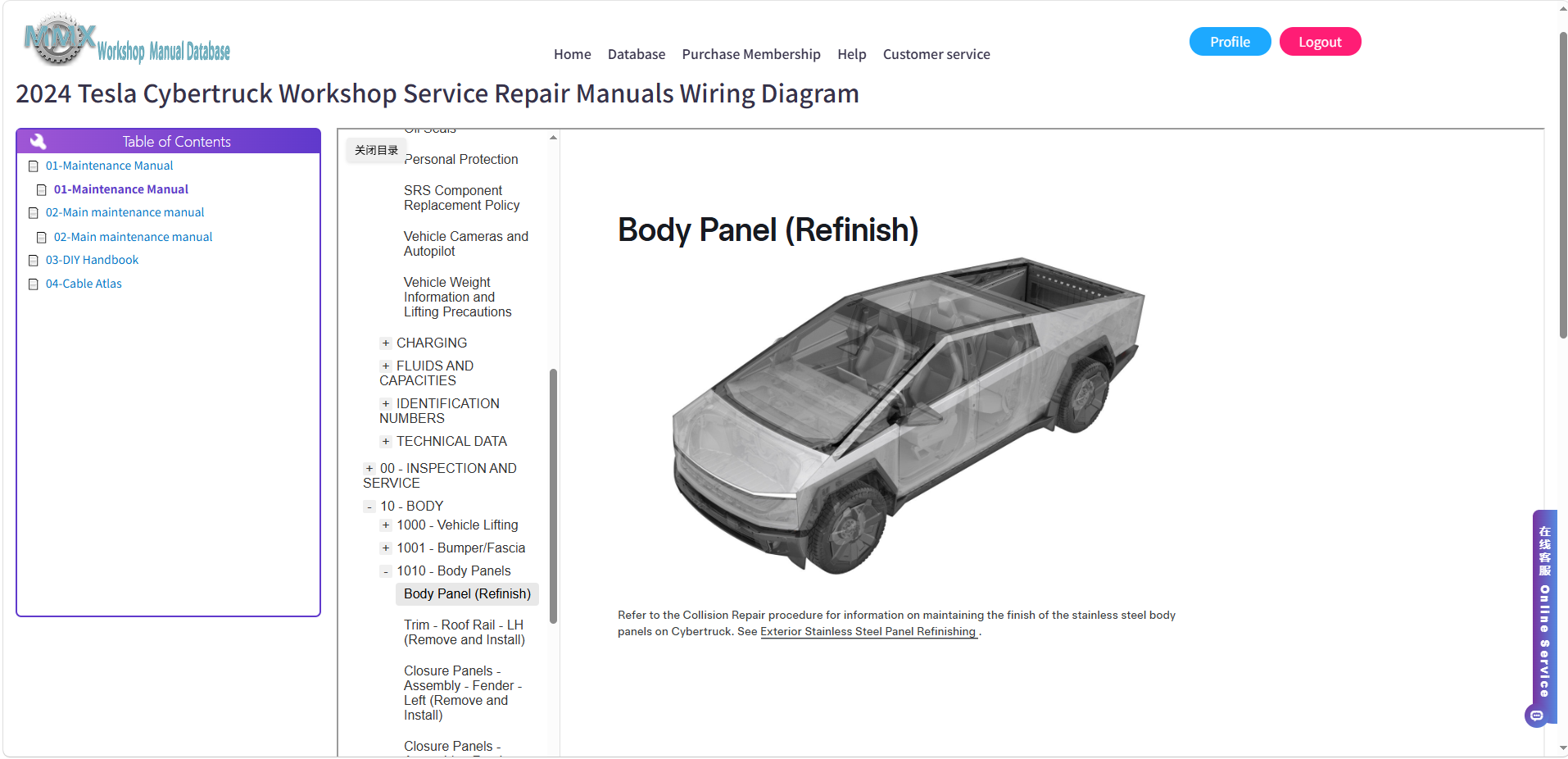Click the TECHNICAL DATA tree label

(x=451, y=441)
